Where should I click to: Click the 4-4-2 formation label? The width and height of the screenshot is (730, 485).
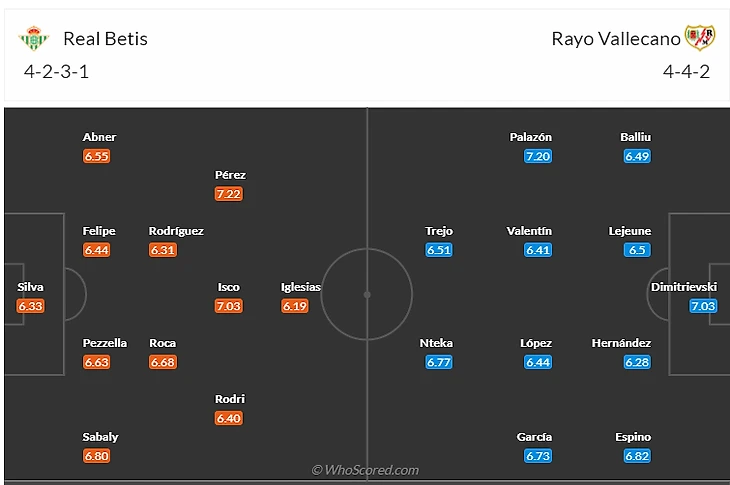(686, 72)
